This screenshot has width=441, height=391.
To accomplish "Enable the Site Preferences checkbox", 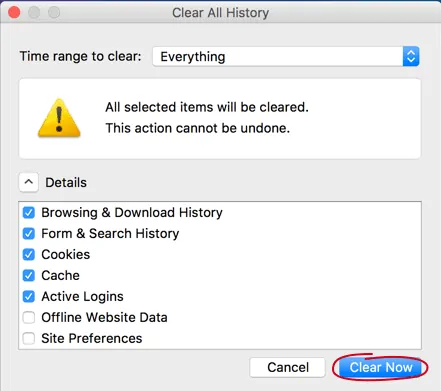I will [x=29, y=338].
